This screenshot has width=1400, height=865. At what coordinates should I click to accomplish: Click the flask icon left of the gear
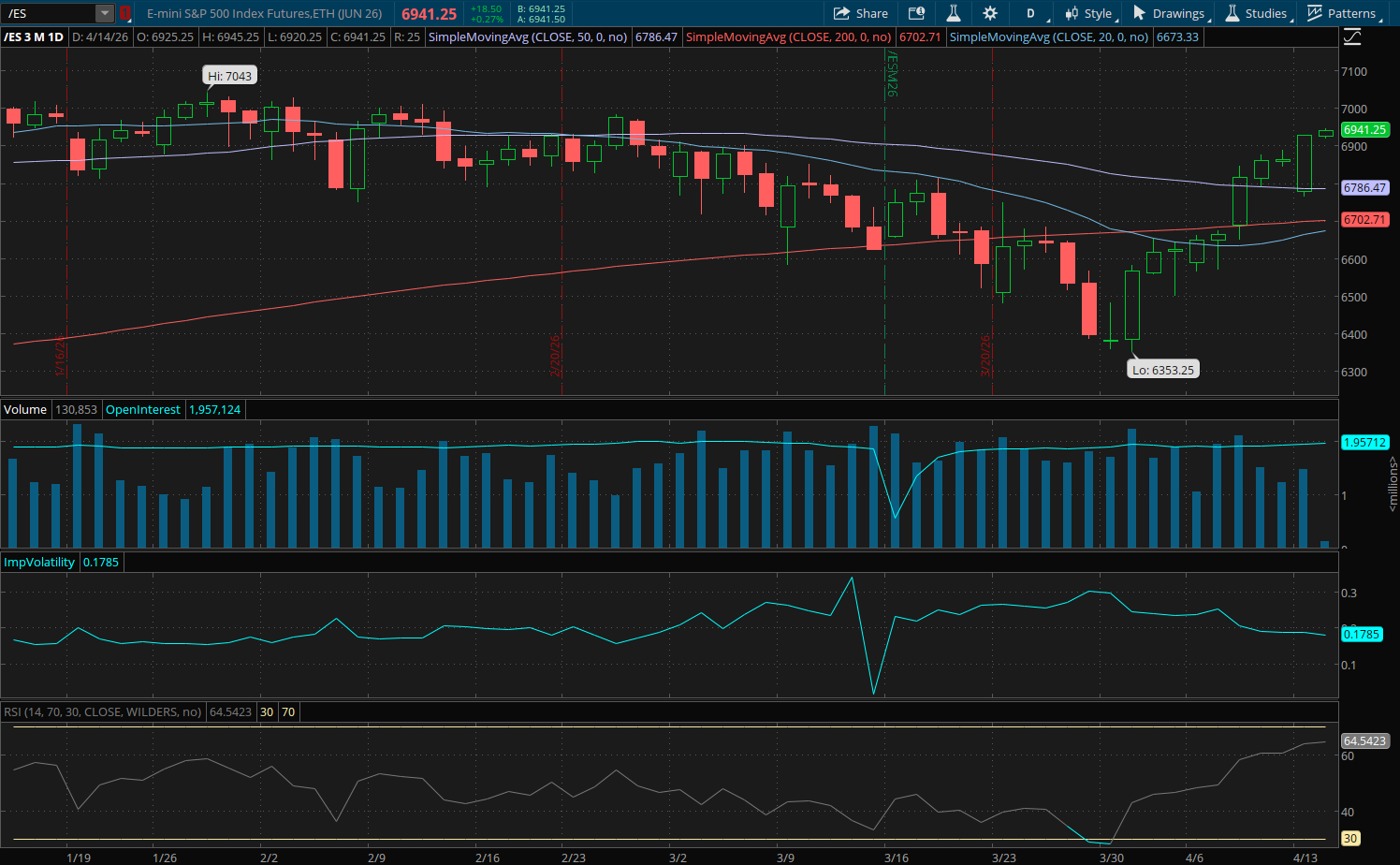tap(953, 13)
